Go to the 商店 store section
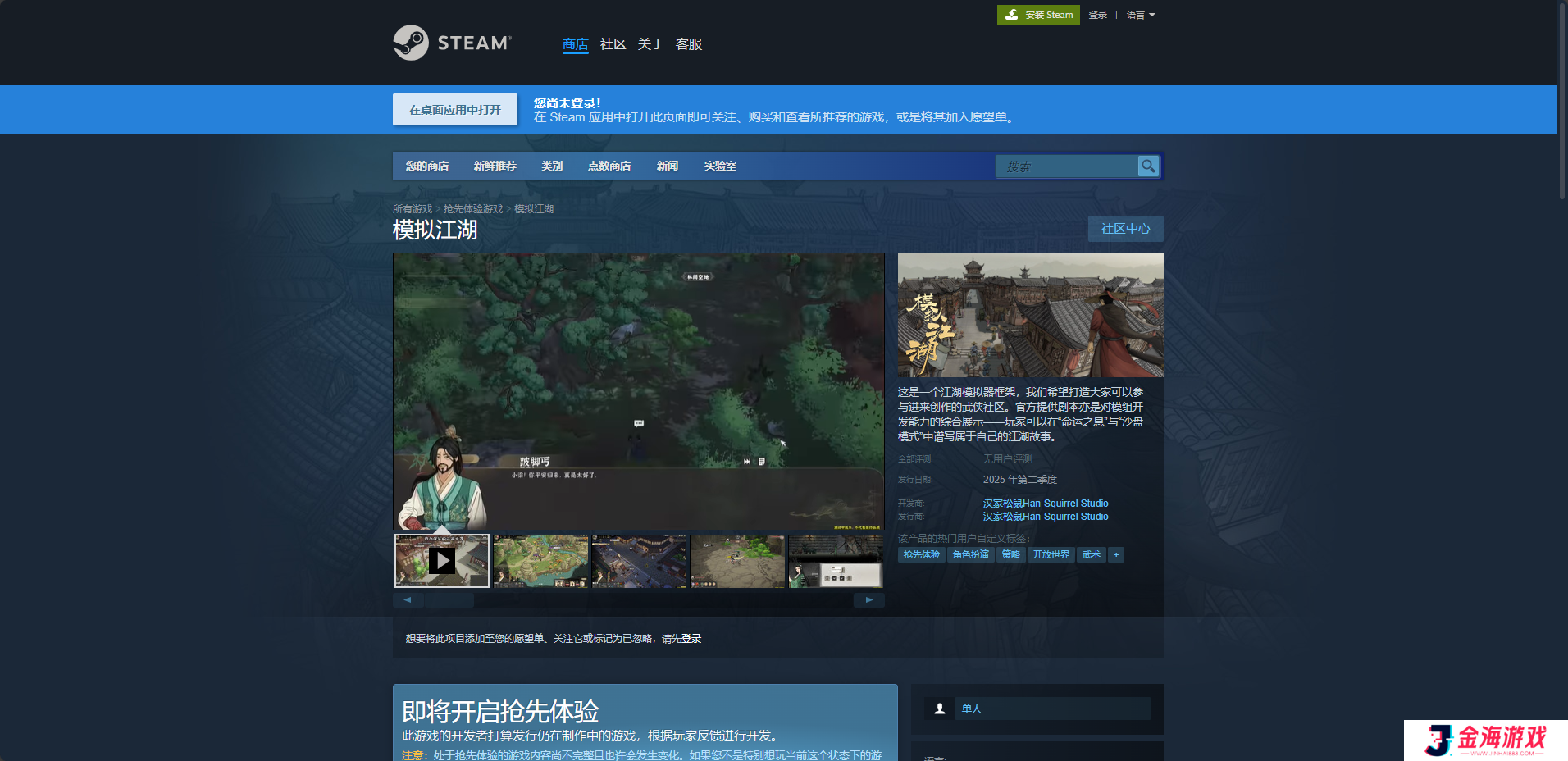The image size is (1568, 761). (x=576, y=44)
